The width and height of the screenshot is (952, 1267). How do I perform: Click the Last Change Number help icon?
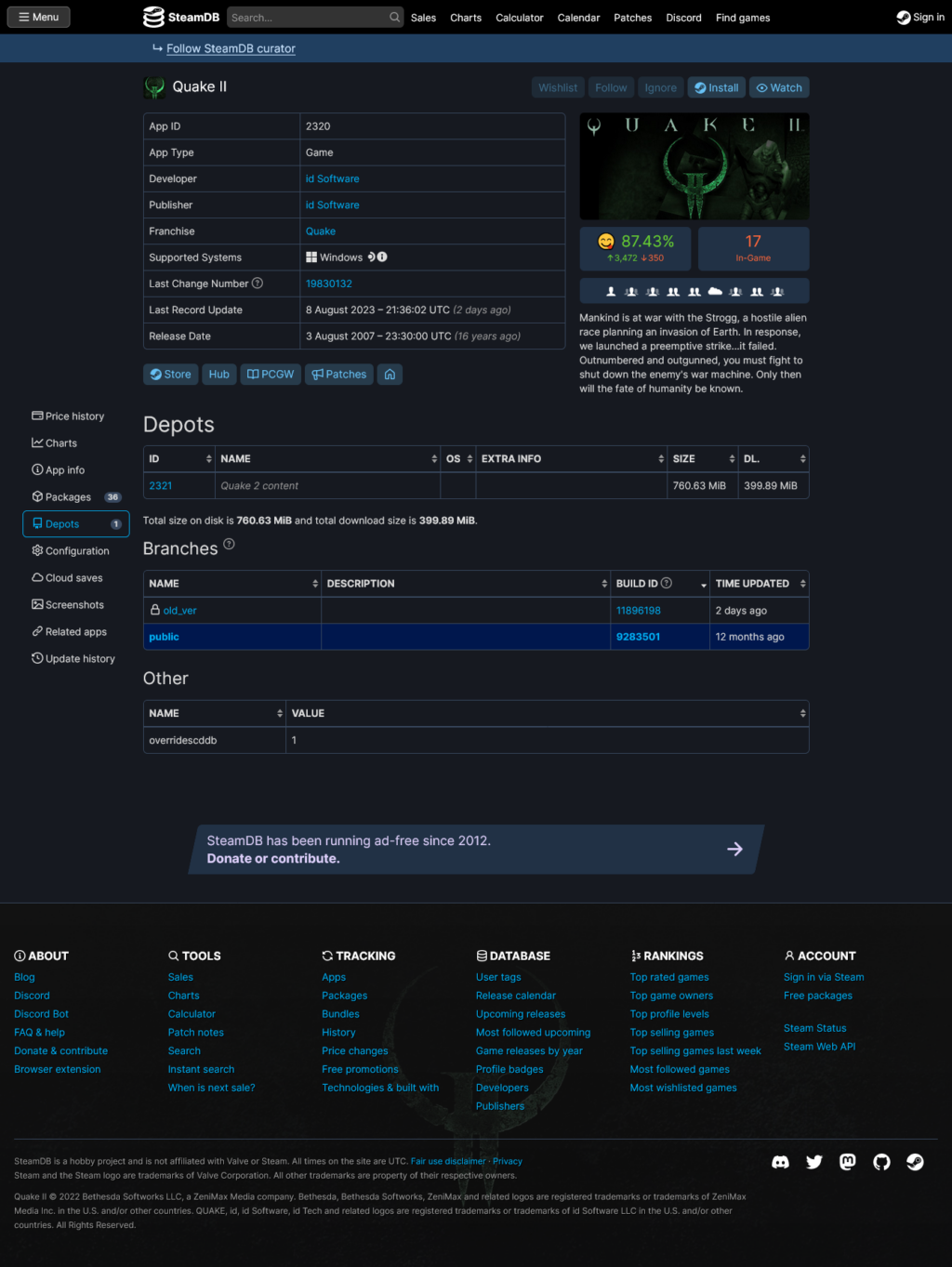pos(258,284)
